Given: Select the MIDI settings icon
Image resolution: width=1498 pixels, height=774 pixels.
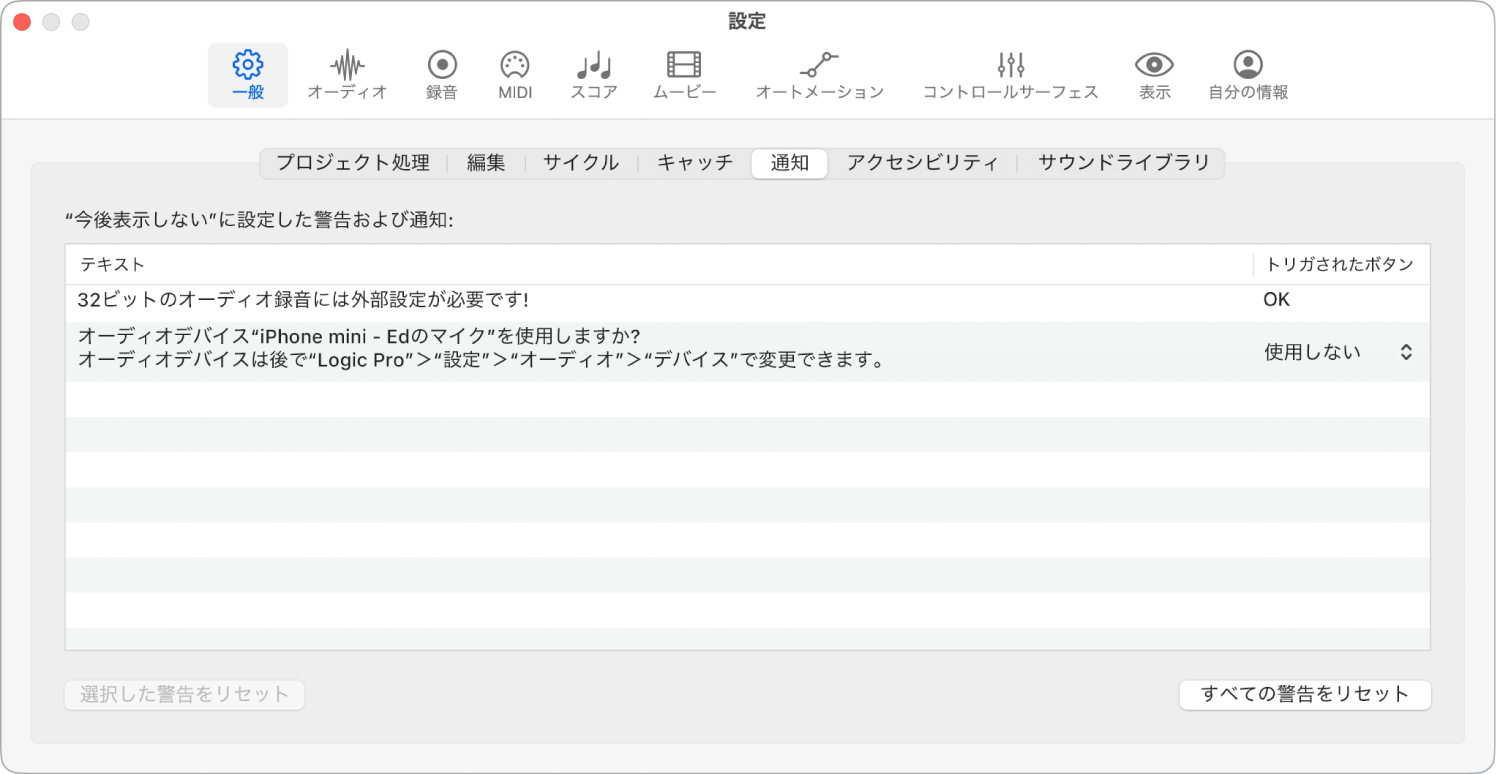Looking at the screenshot, I should [514, 74].
